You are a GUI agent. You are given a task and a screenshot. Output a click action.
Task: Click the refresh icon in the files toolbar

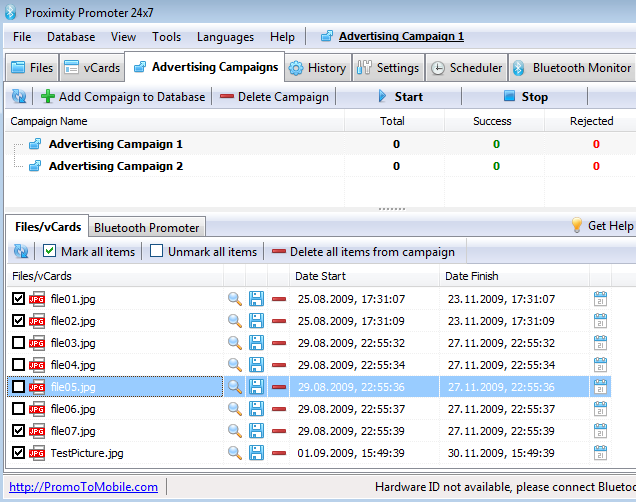pos(19,252)
